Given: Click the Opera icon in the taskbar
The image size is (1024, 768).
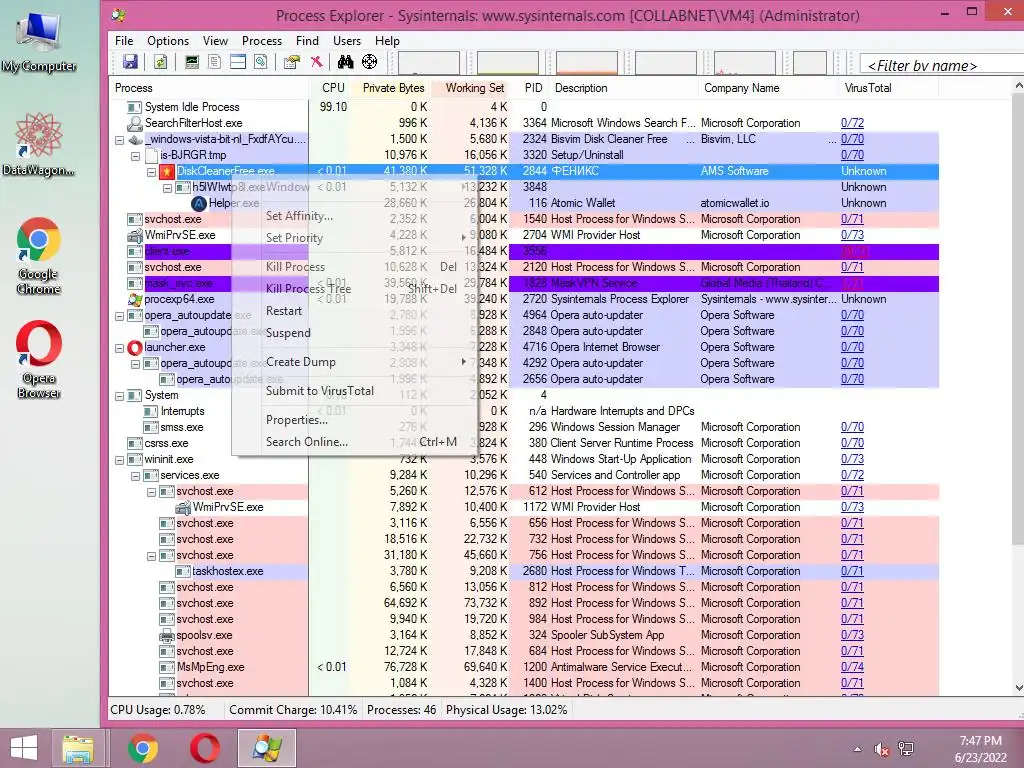Looking at the screenshot, I should point(204,748).
